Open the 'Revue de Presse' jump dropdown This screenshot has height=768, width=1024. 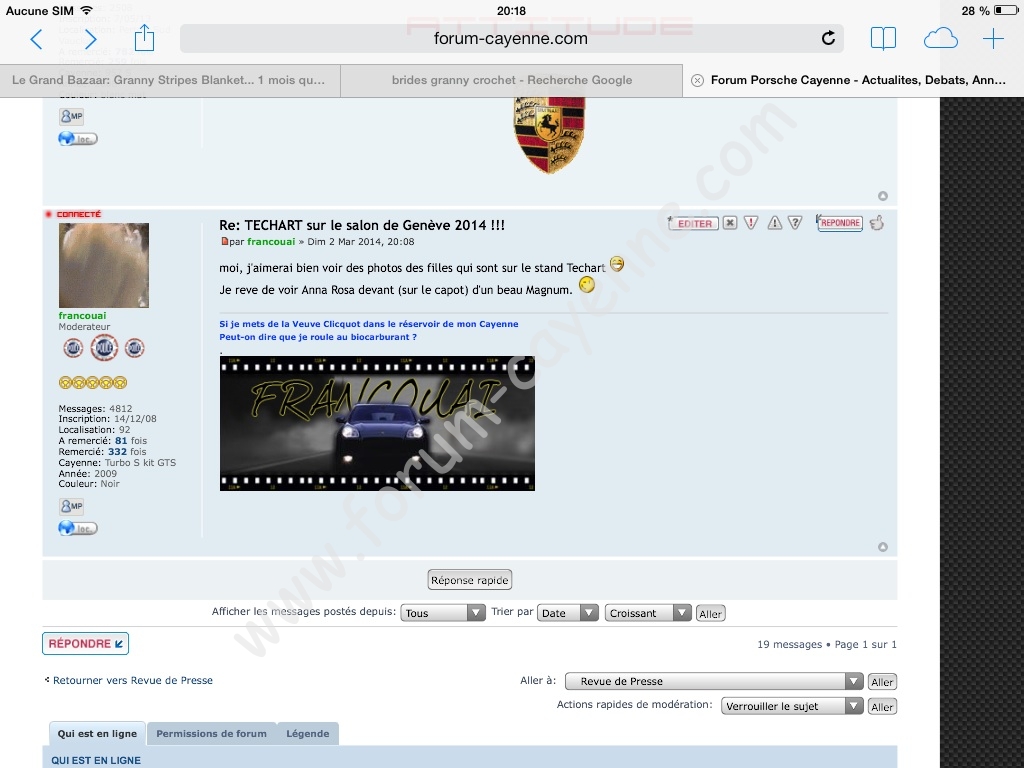(x=714, y=681)
